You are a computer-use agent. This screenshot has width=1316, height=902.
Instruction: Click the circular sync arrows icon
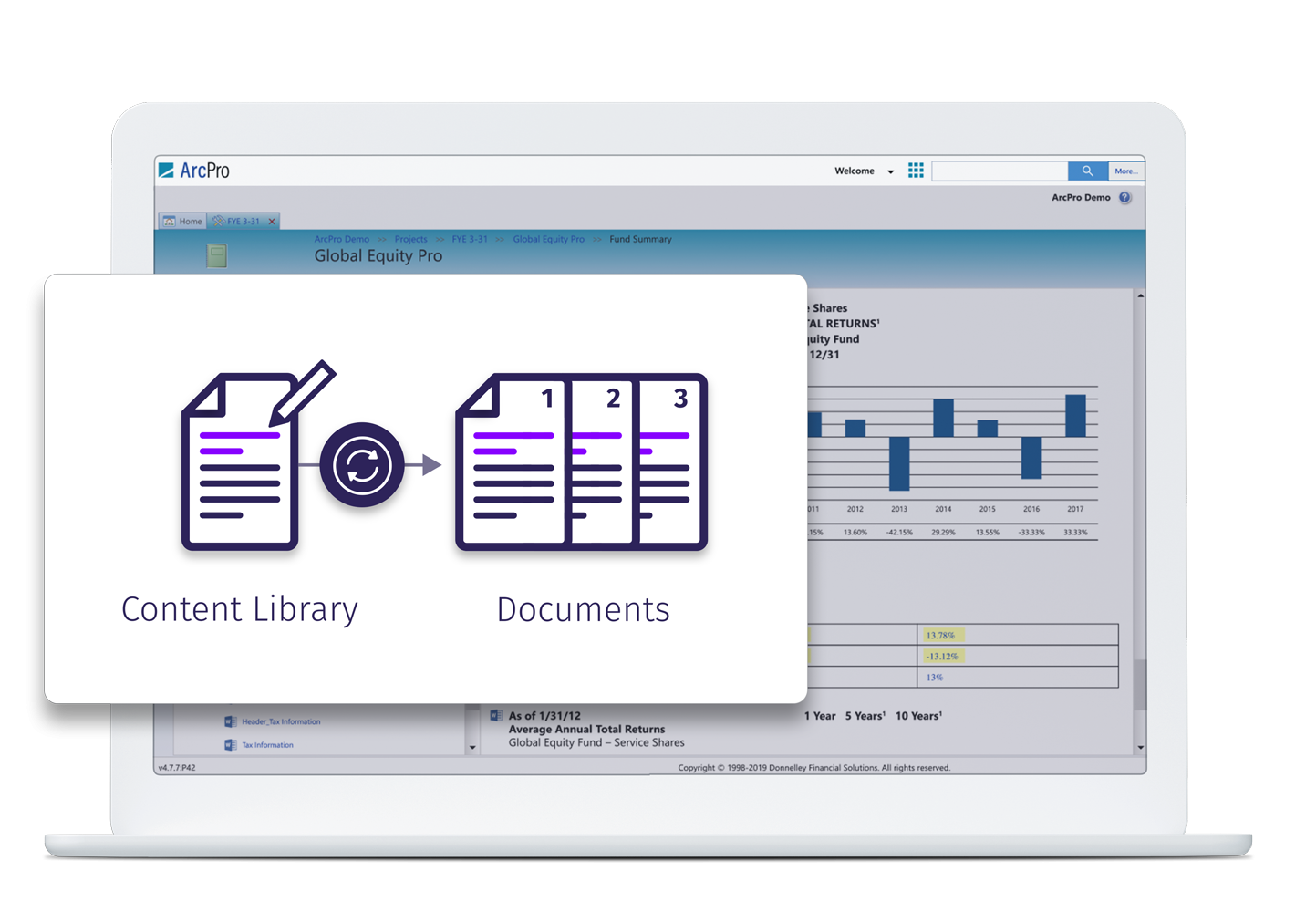[363, 463]
